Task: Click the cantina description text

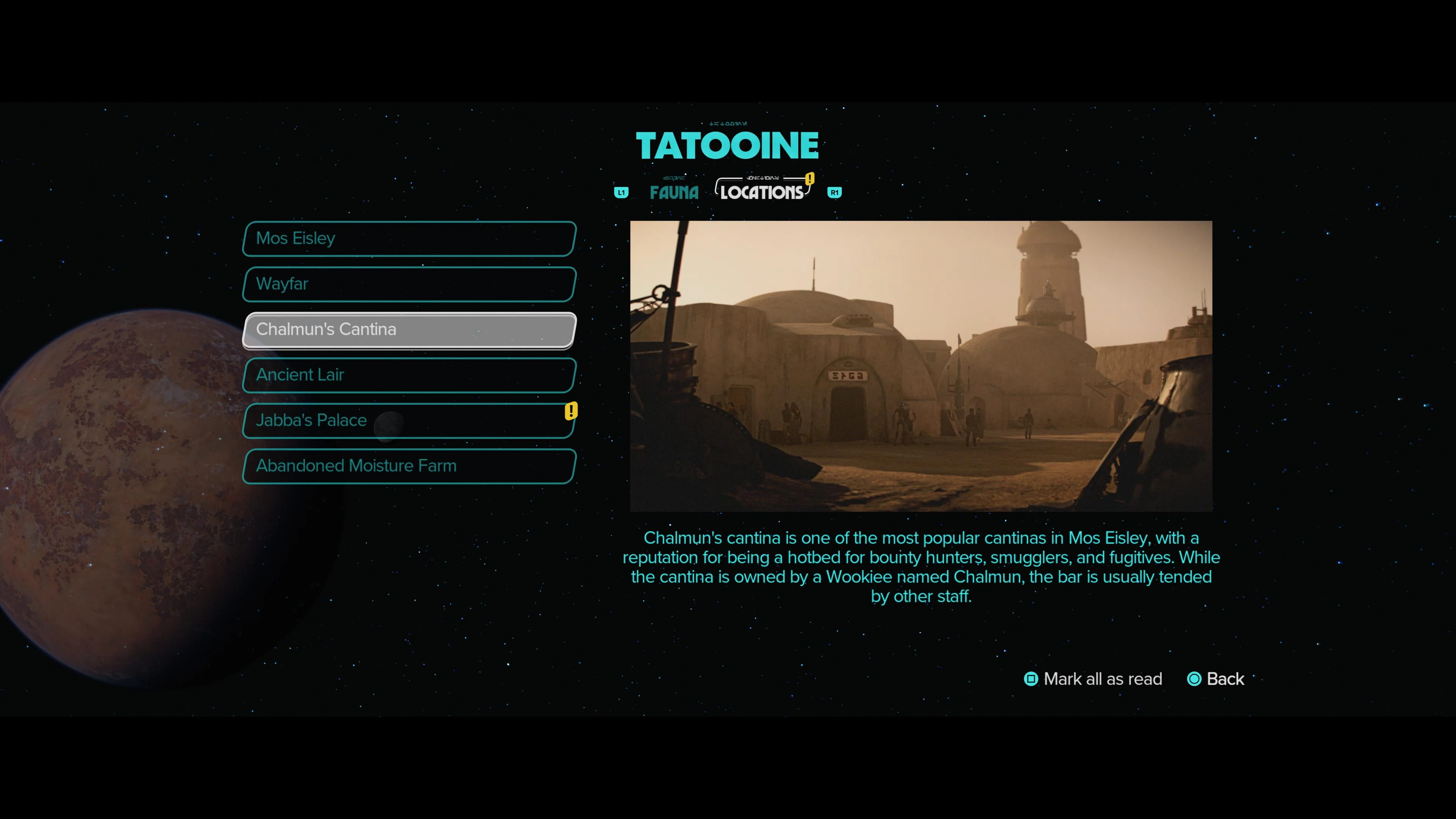Action: tap(921, 567)
